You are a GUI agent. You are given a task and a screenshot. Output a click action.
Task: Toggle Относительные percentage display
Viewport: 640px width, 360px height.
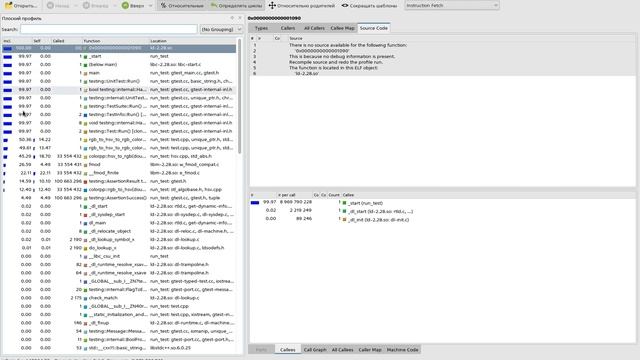coord(182,6)
